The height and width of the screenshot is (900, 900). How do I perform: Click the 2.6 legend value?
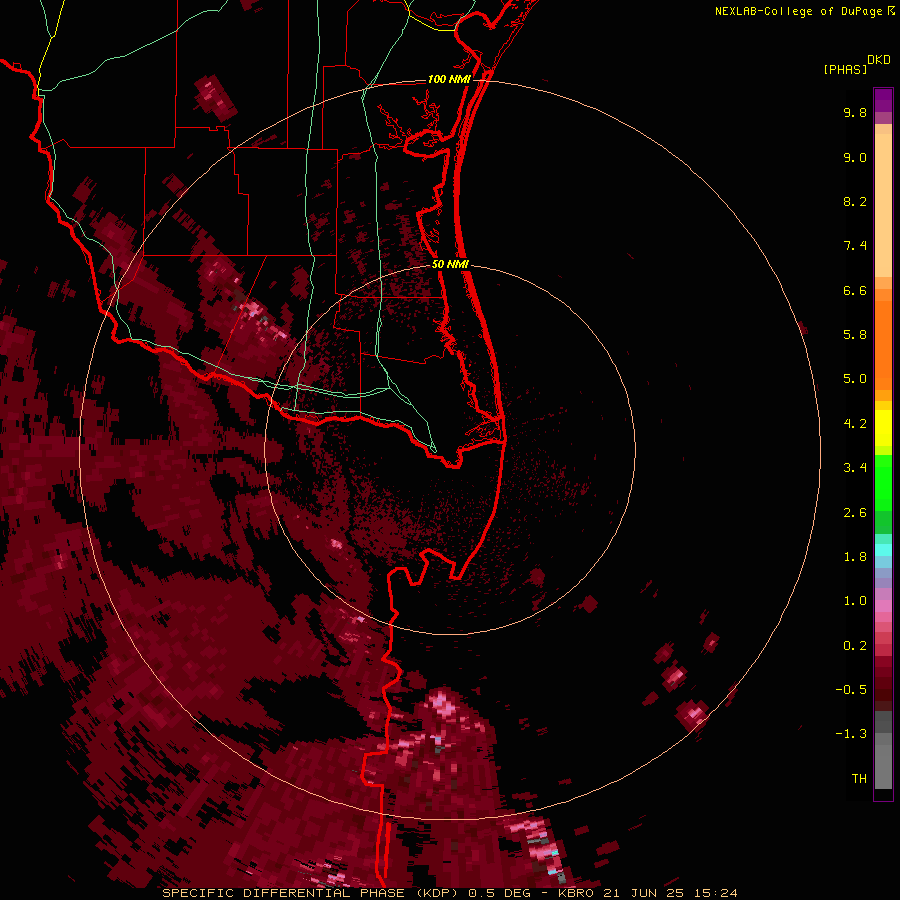coord(855,513)
